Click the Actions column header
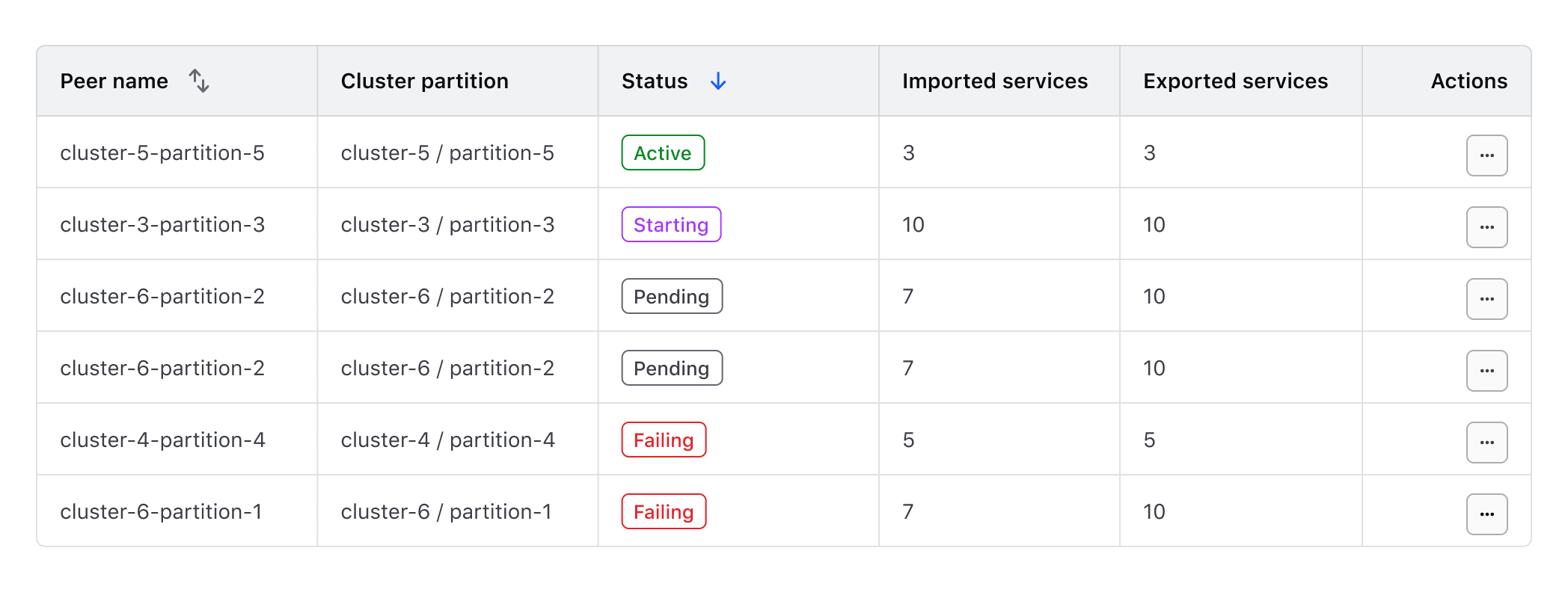1568x604 pixels. click(x=1469, y=81)
